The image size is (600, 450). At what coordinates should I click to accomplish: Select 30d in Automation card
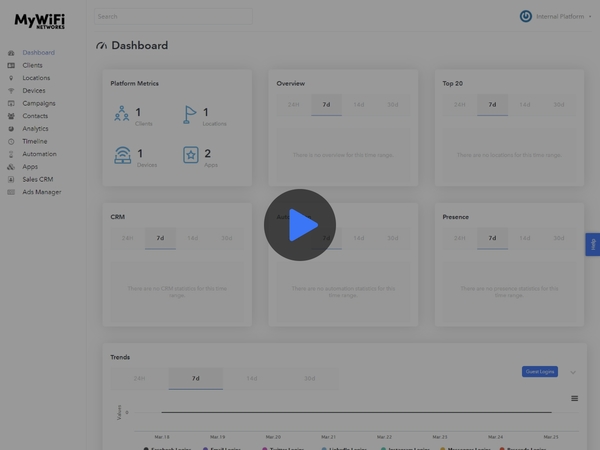click(x=393, y=238)
